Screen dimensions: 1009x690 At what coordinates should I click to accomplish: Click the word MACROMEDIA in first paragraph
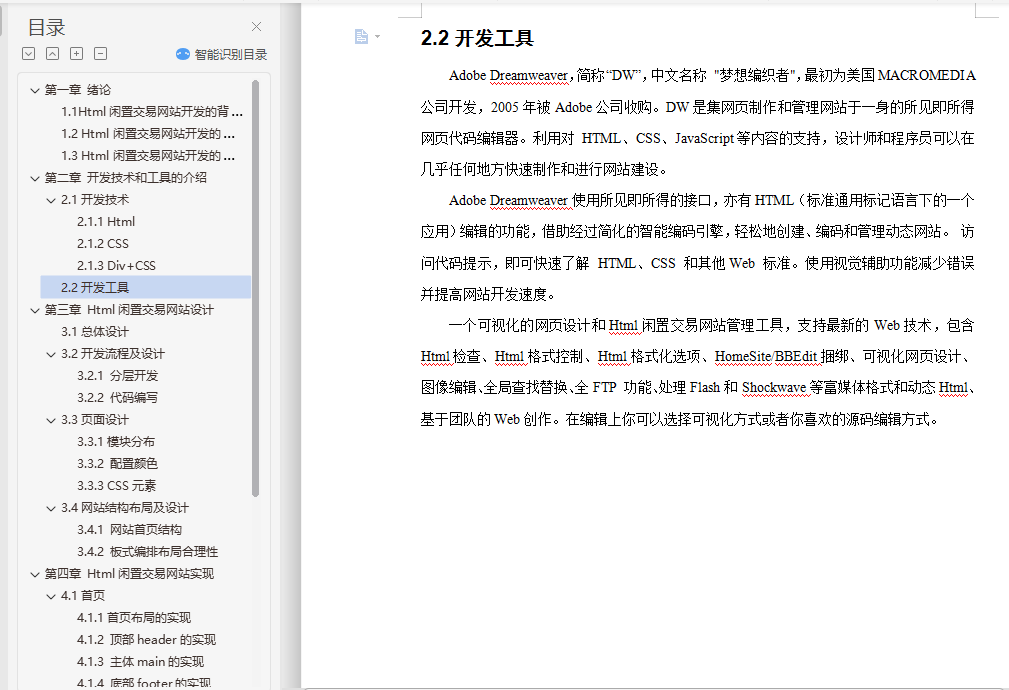pyautogui.click(x=927, y=75)
